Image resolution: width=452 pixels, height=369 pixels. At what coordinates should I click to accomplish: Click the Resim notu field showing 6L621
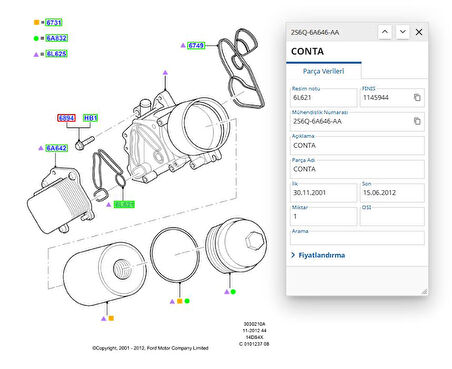pyautogui.click(x=323, y=97)
